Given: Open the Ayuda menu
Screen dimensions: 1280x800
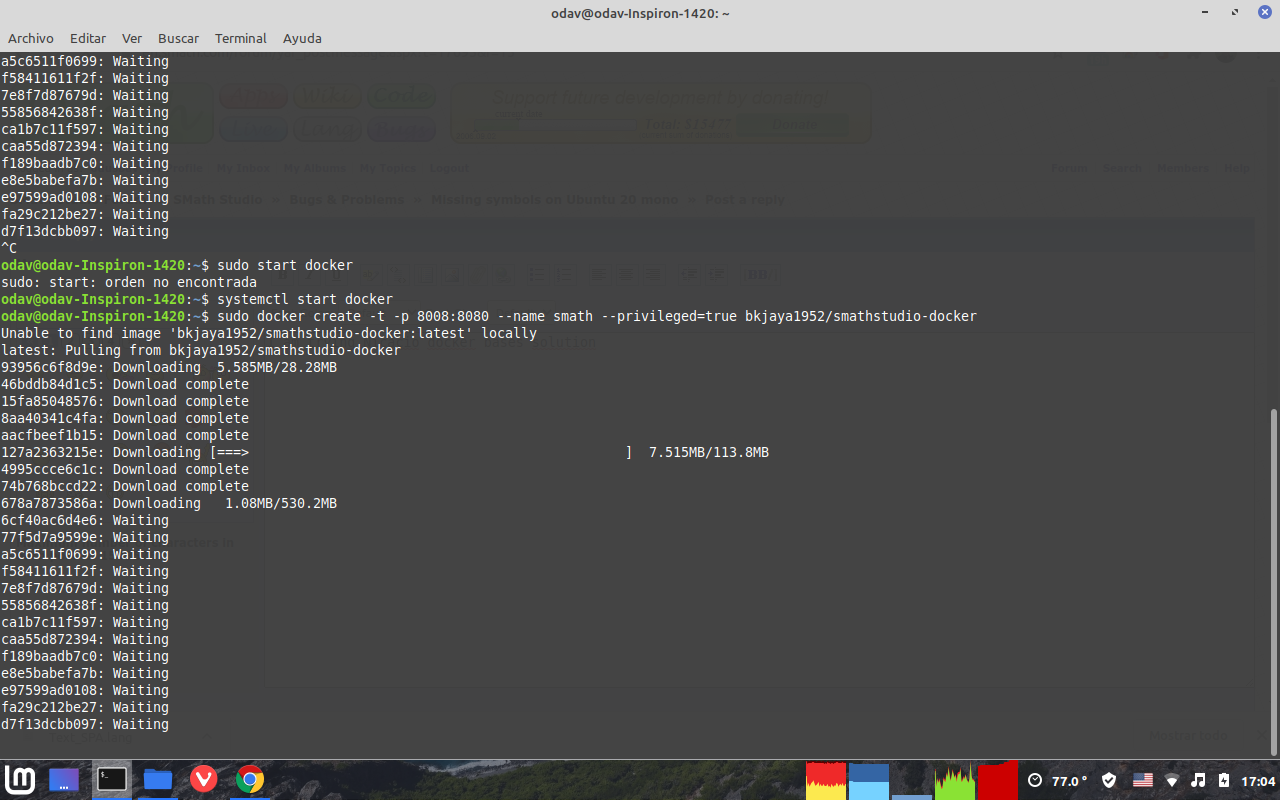Looking at the screenshot, I should (302, 38).
